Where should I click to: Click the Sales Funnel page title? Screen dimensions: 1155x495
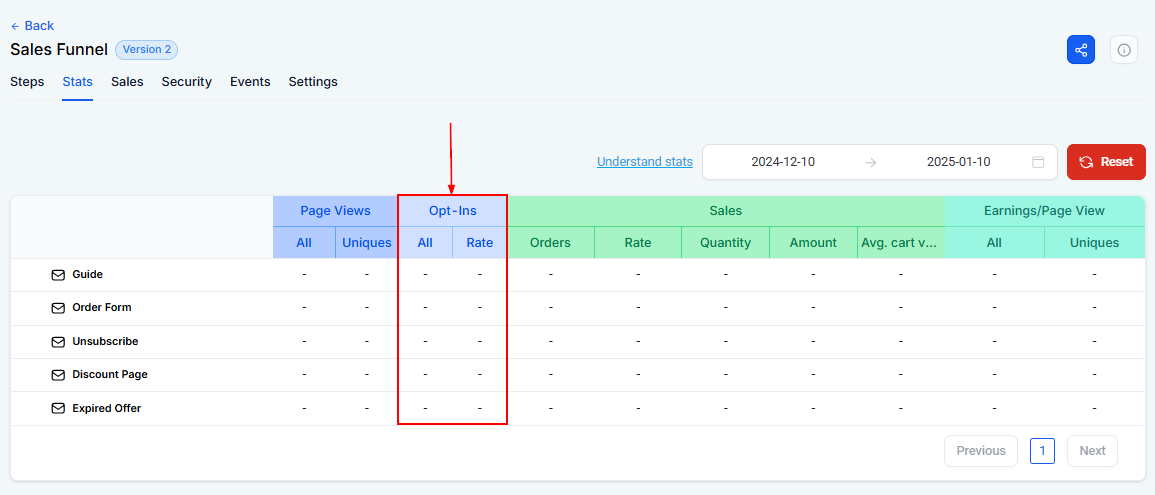59,50
